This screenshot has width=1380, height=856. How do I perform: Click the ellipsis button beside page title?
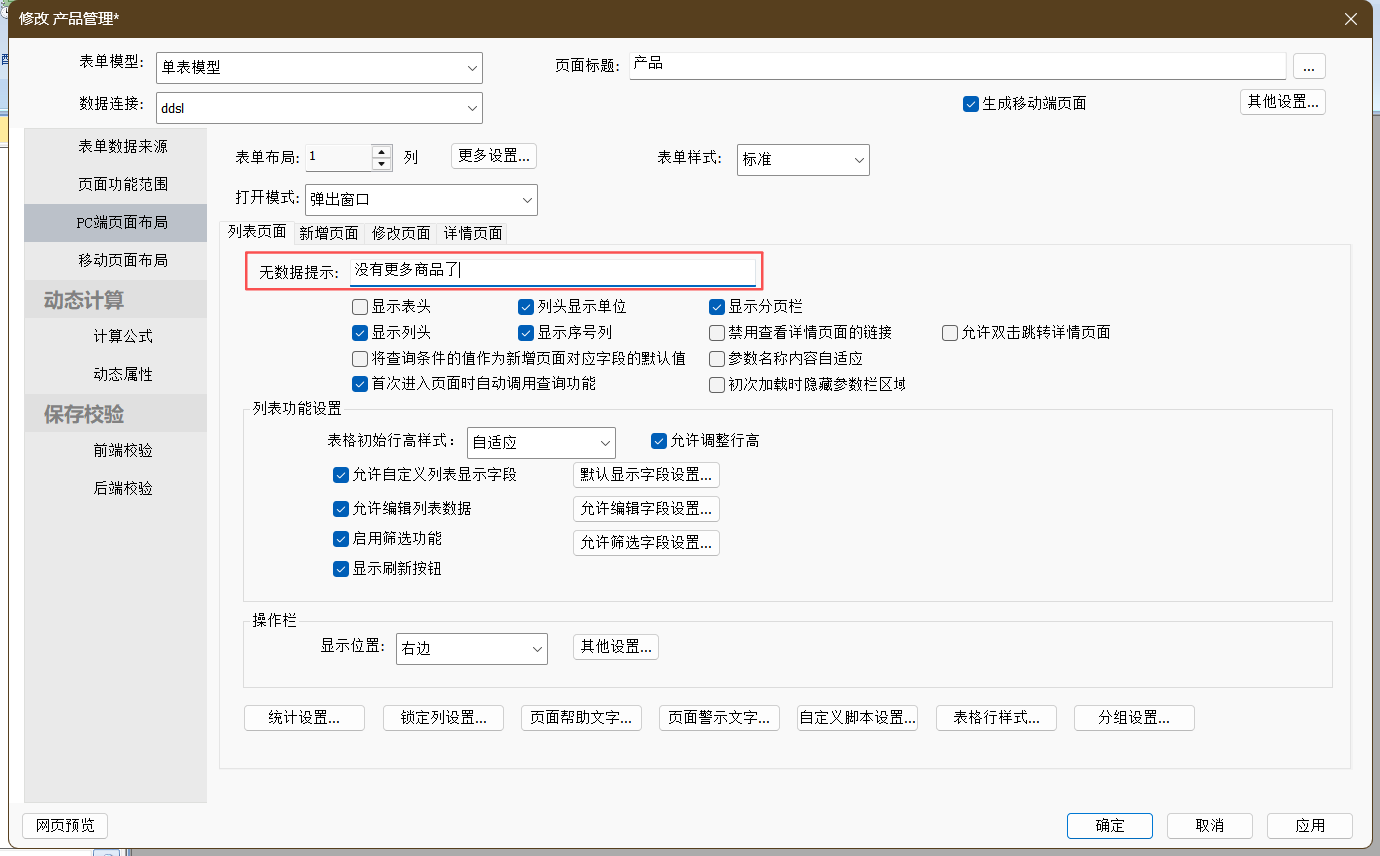pyautogui.click(x=1309, y=66)
